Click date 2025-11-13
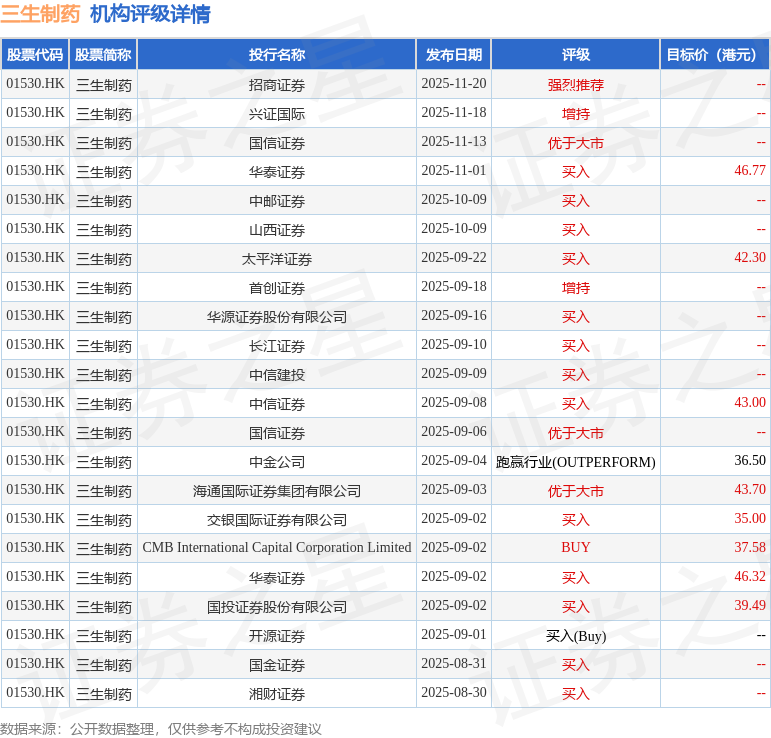771x738 pixels. coord(454,142)
